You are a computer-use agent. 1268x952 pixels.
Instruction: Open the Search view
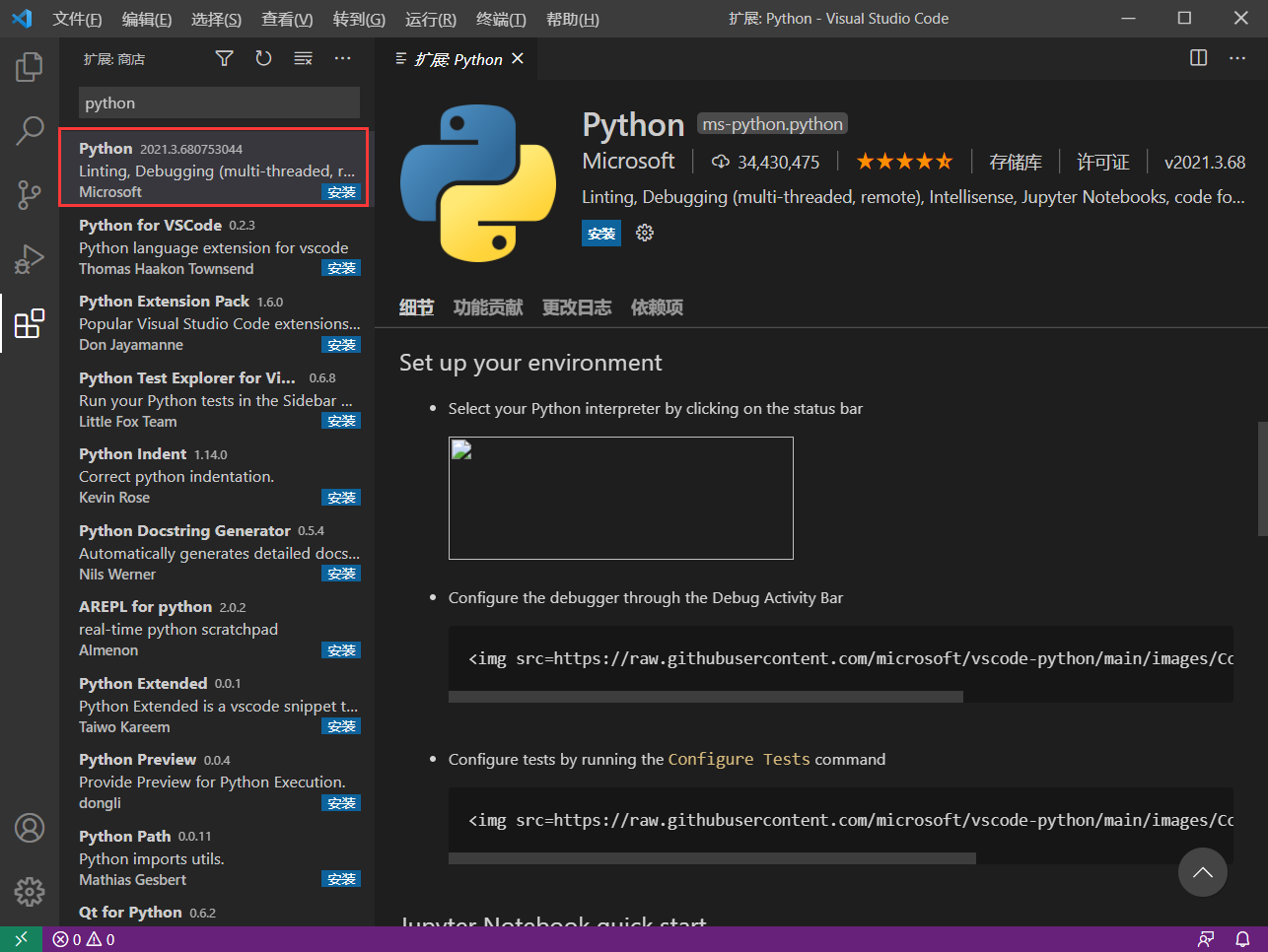point(29,130)
